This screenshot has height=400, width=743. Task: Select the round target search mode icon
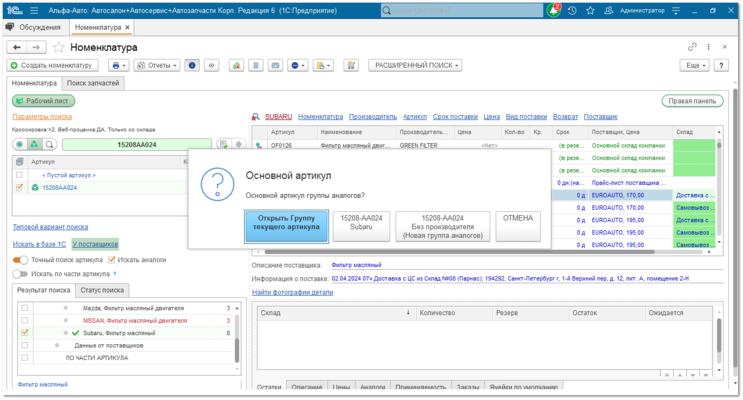coord(19,144)
